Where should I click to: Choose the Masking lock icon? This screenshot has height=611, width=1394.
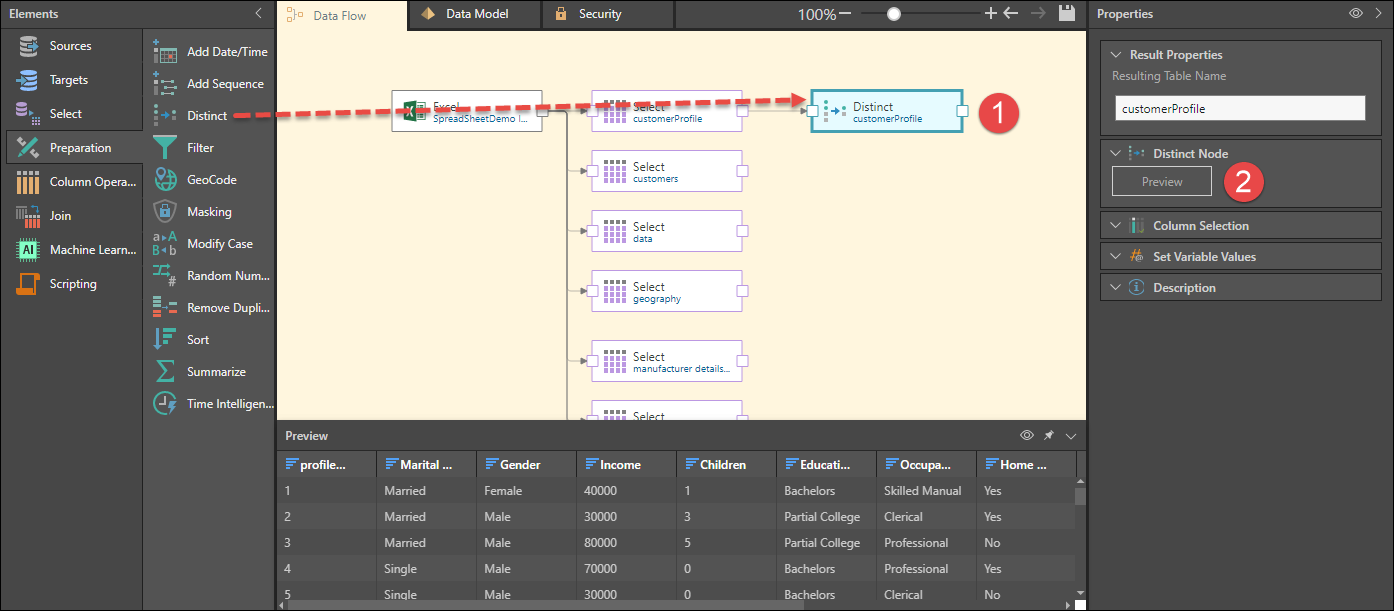pos(165,212)
